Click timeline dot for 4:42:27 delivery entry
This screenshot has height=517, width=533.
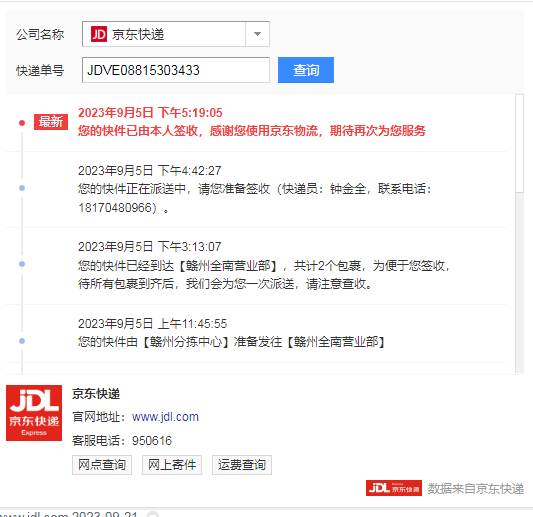(x=22, y=188)
